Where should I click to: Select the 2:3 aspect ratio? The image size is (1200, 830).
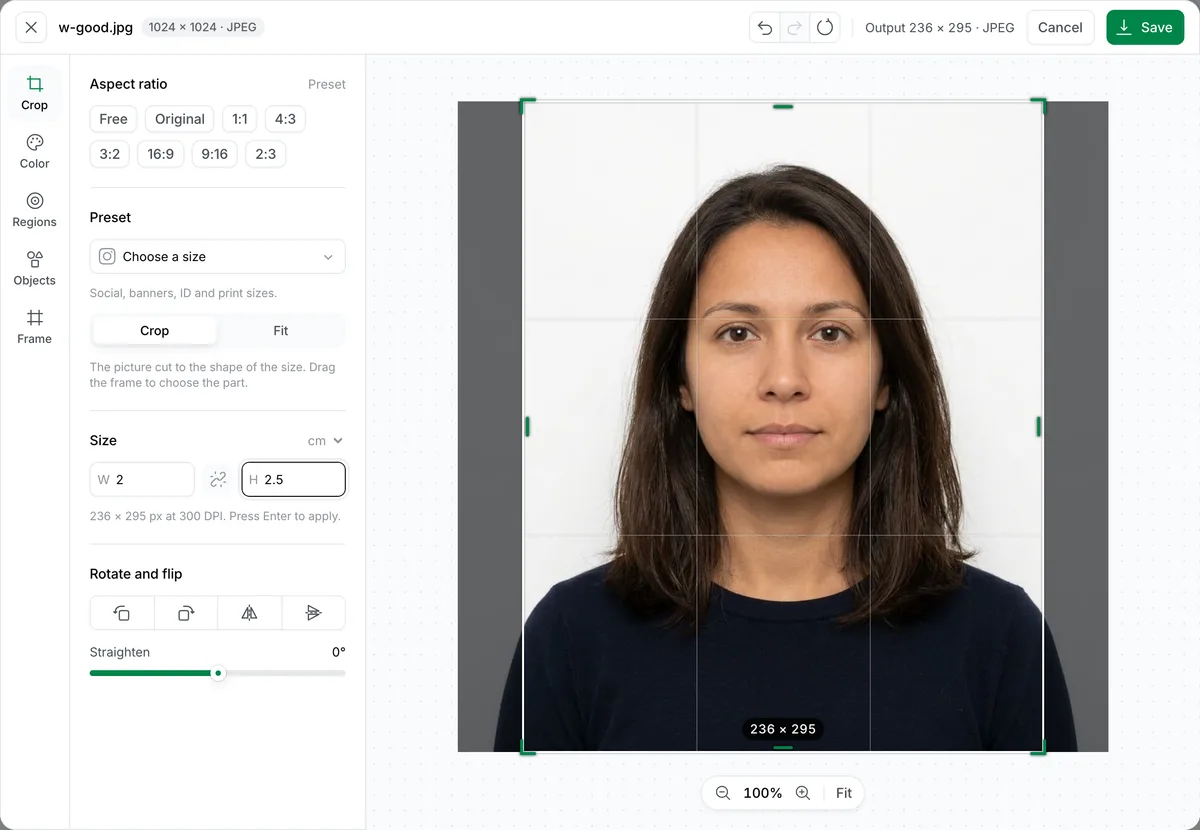[x=265, y=154]
